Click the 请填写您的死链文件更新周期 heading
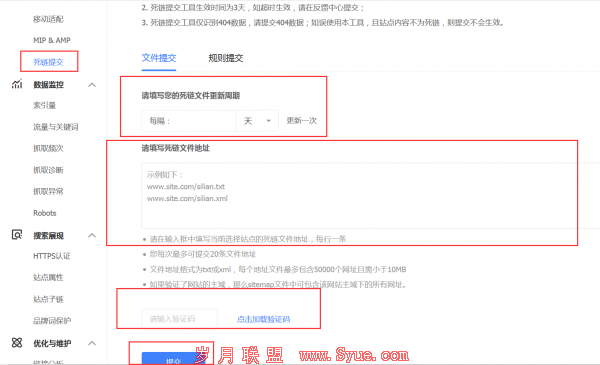Image resolution: width=600 pixels, height=365 pixels. (191, 95)
